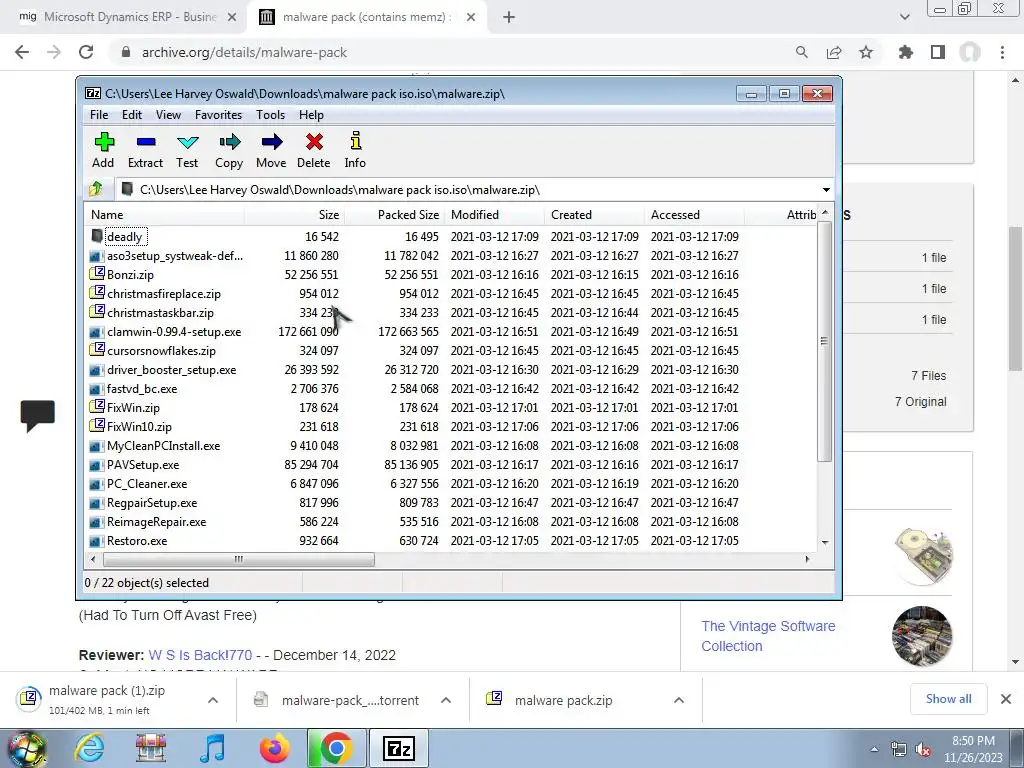Sort by the Accessed column header

coord(694,215)
